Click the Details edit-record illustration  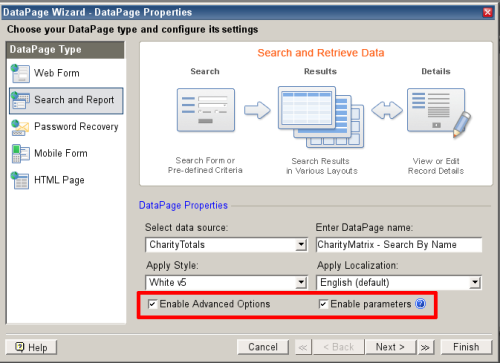click(438, 113)
